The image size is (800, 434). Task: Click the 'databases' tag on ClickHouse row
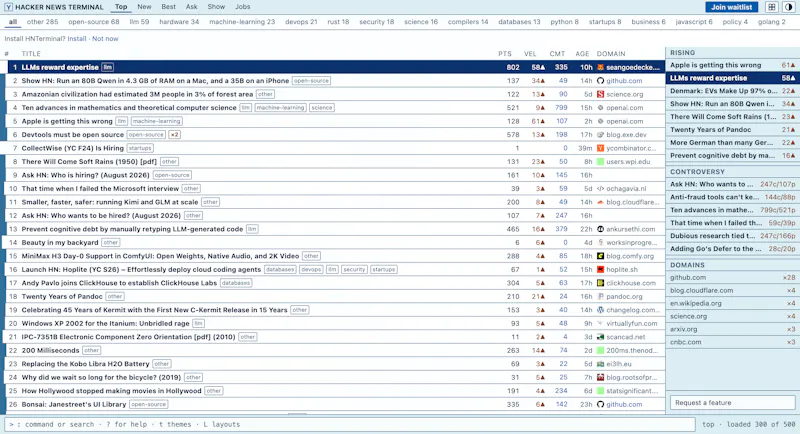point(236,283)
